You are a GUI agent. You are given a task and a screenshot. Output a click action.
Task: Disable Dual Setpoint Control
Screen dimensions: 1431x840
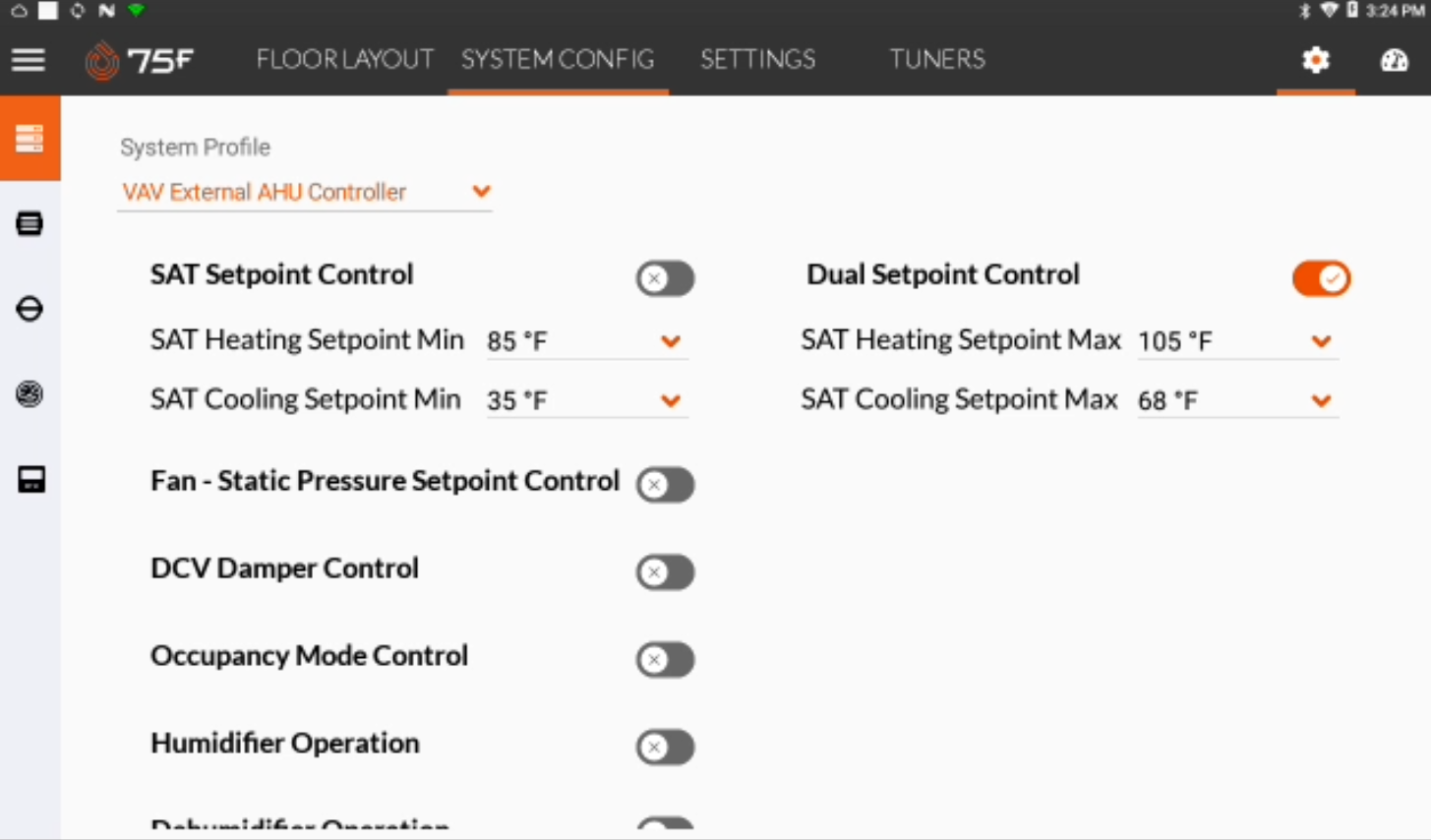pyautogui.click(x=1322, y=278)
